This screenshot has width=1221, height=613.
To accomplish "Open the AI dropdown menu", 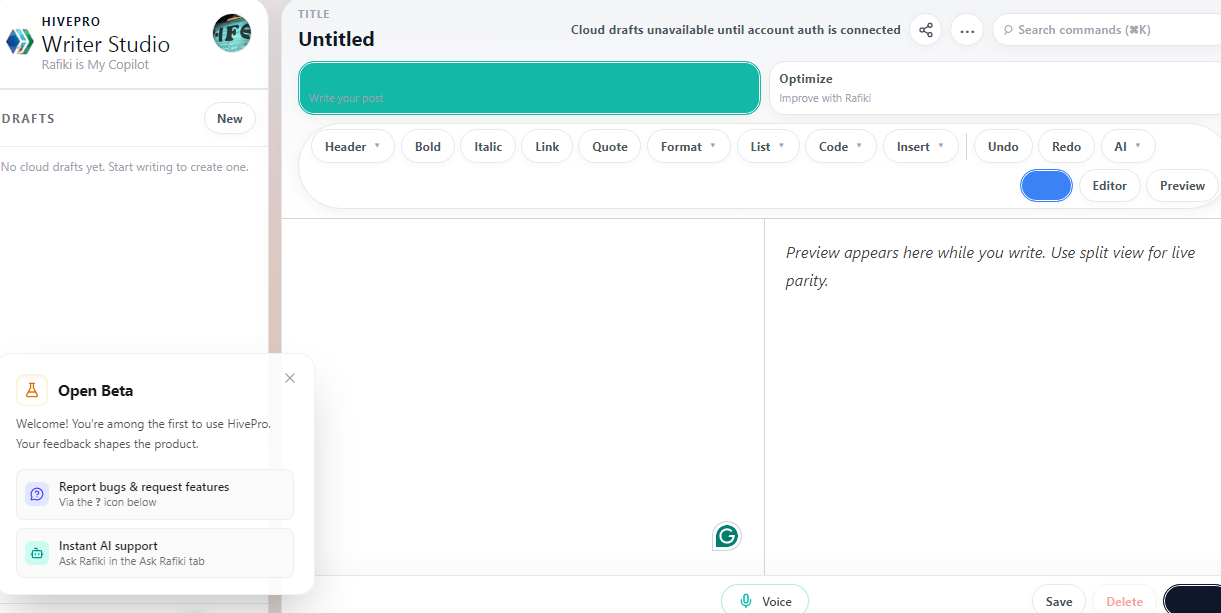I will [x=1128, y=146].
